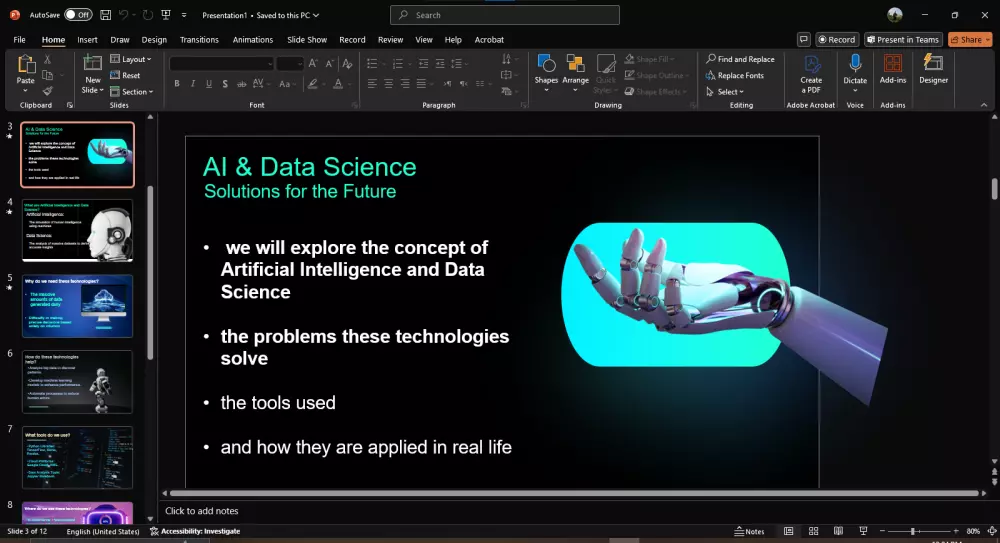The height and width of the screenshot is (543, 1000).
Task: Click Increase Font Size icon
Action: point(313,63)
